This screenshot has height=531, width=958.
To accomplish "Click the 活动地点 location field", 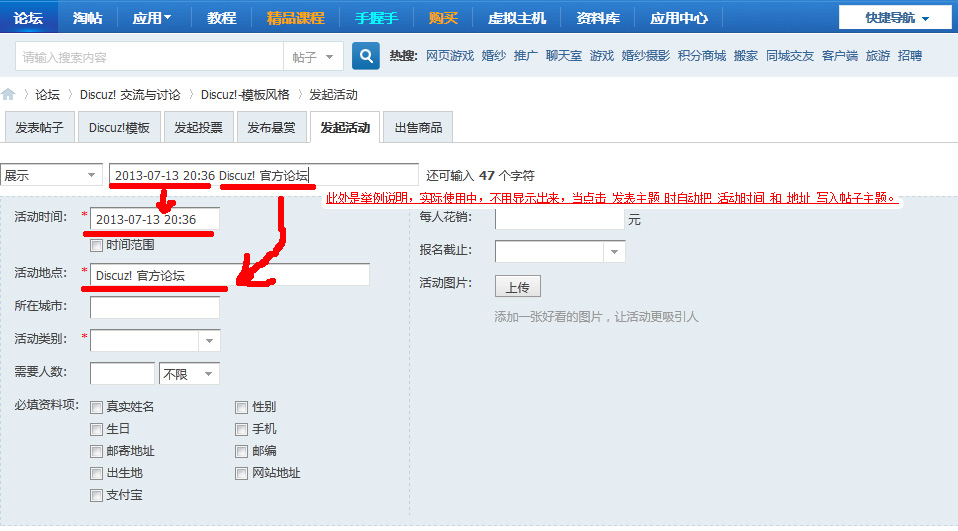I will [230, 275].
